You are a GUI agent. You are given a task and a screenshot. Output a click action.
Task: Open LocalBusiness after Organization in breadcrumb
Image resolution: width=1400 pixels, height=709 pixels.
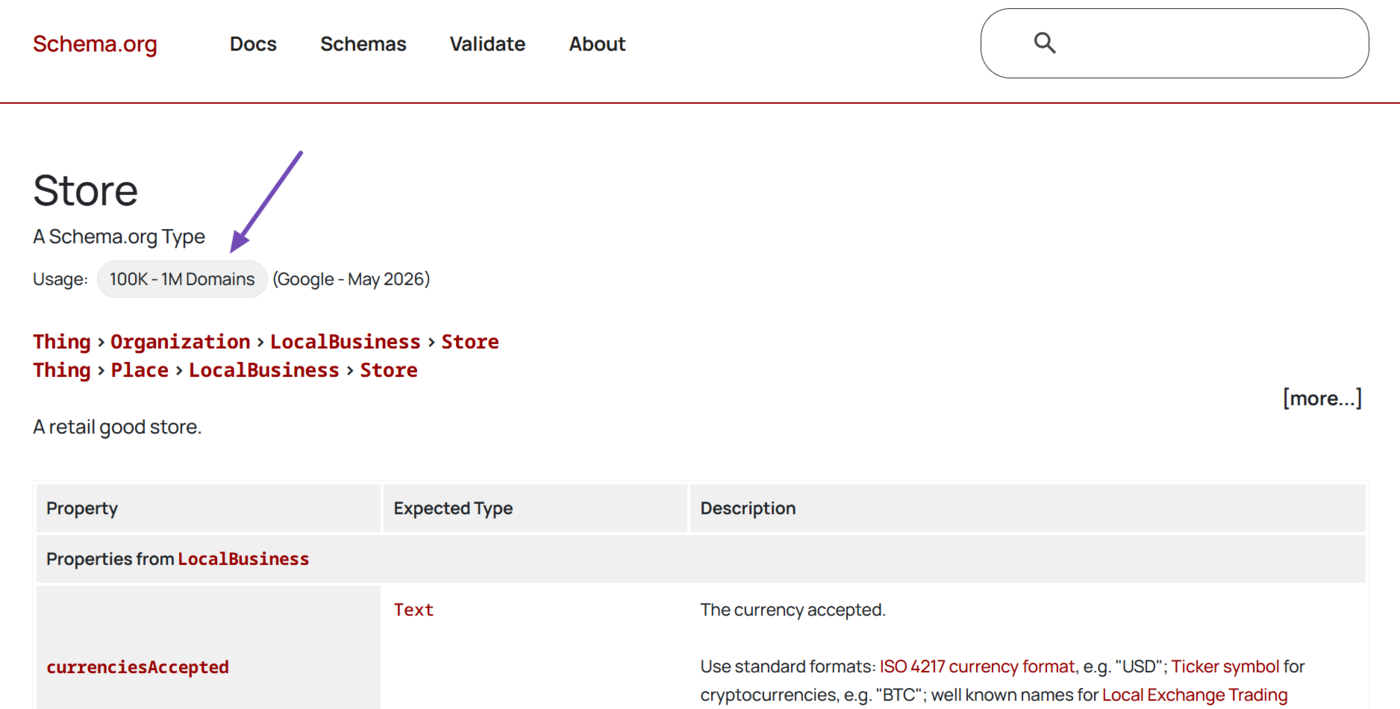pyautogui.click(x=345, y=341)
